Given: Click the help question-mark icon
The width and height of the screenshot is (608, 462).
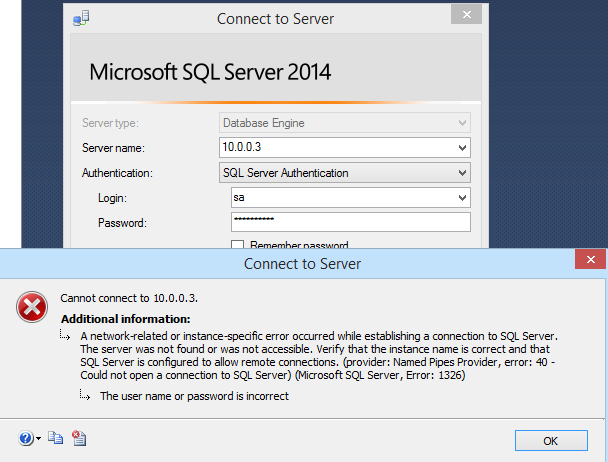Looking at the screenshot, I should 26,439.
